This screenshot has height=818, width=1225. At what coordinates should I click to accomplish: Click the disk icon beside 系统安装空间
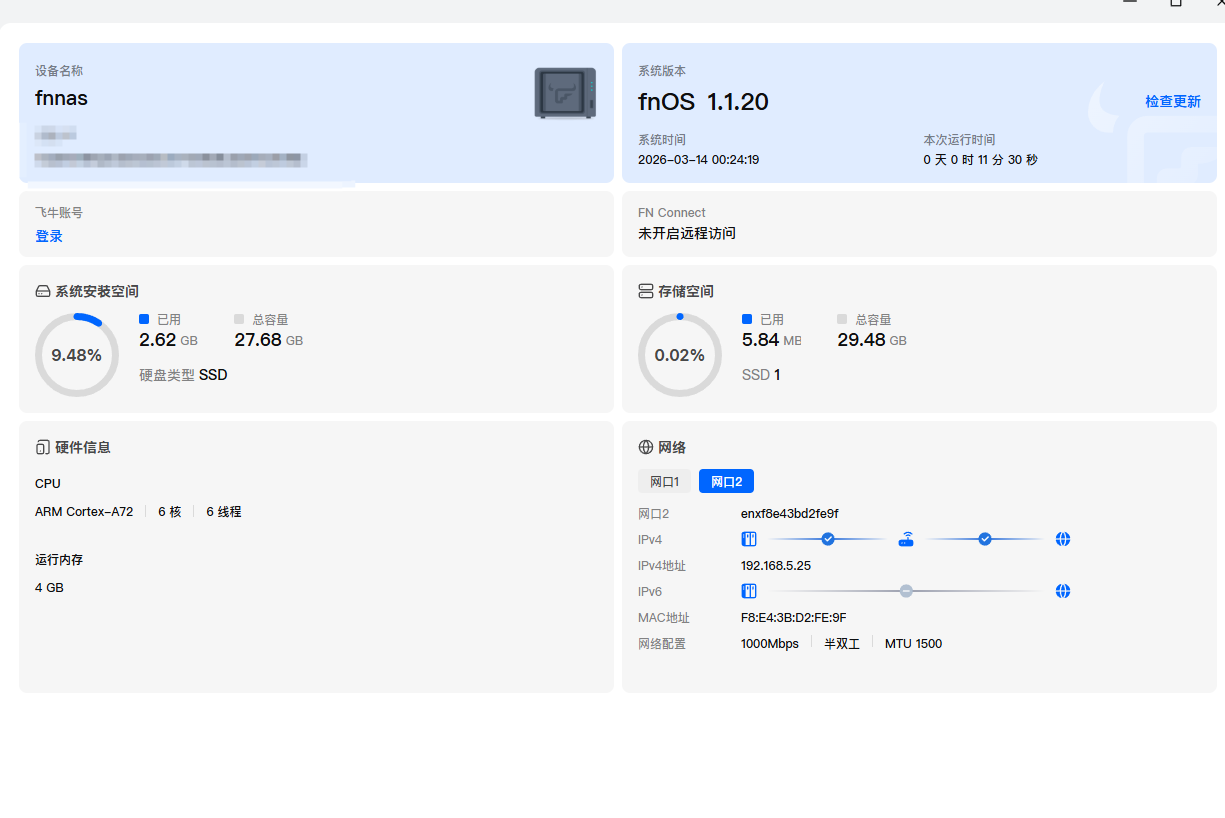(x=42, y=291)
